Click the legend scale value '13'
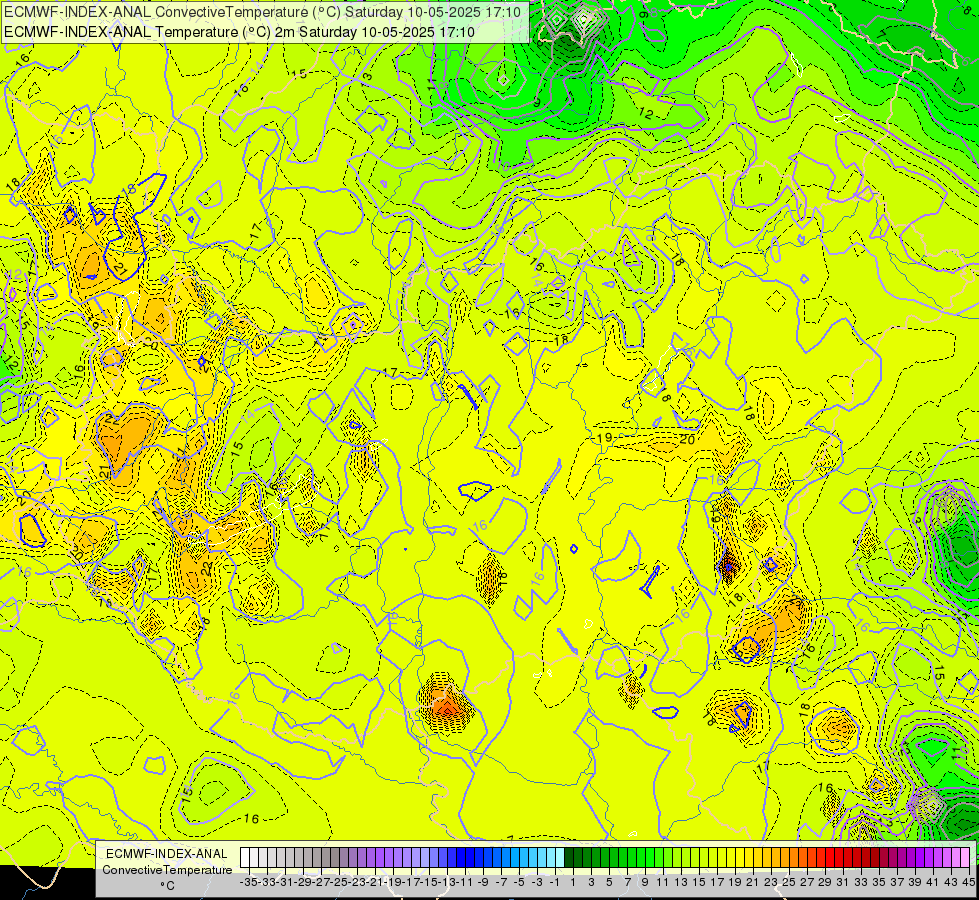The image size is (979, 900). click(x=681, y=883)
